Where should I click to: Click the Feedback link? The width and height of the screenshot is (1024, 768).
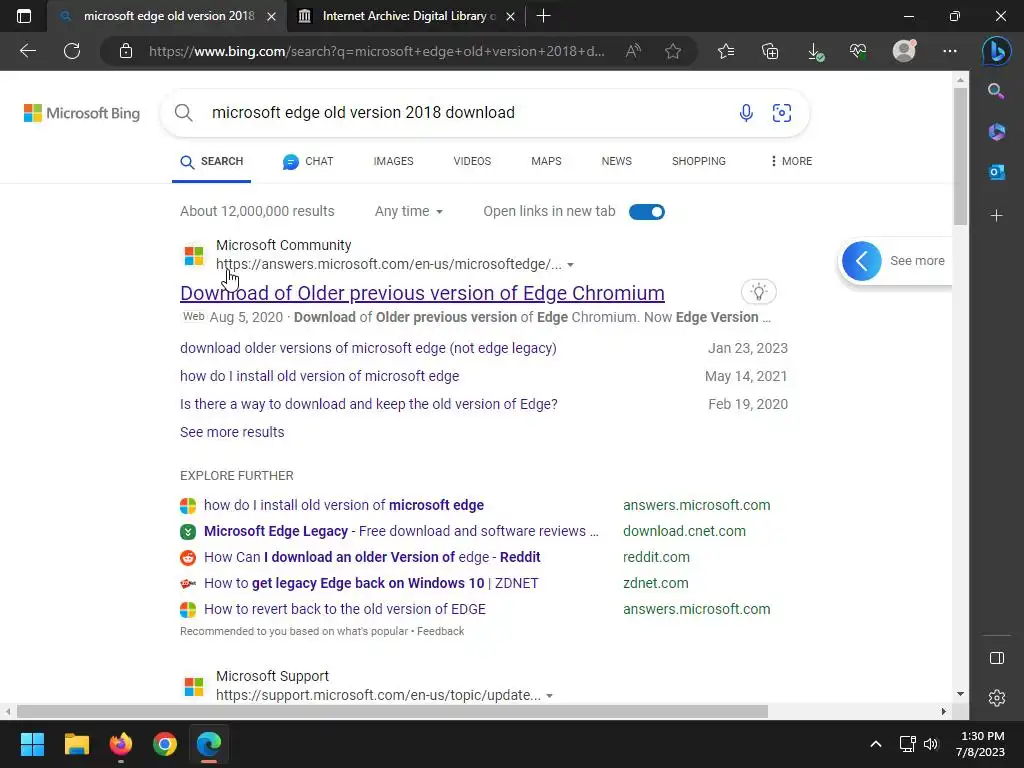coord(440,632)
